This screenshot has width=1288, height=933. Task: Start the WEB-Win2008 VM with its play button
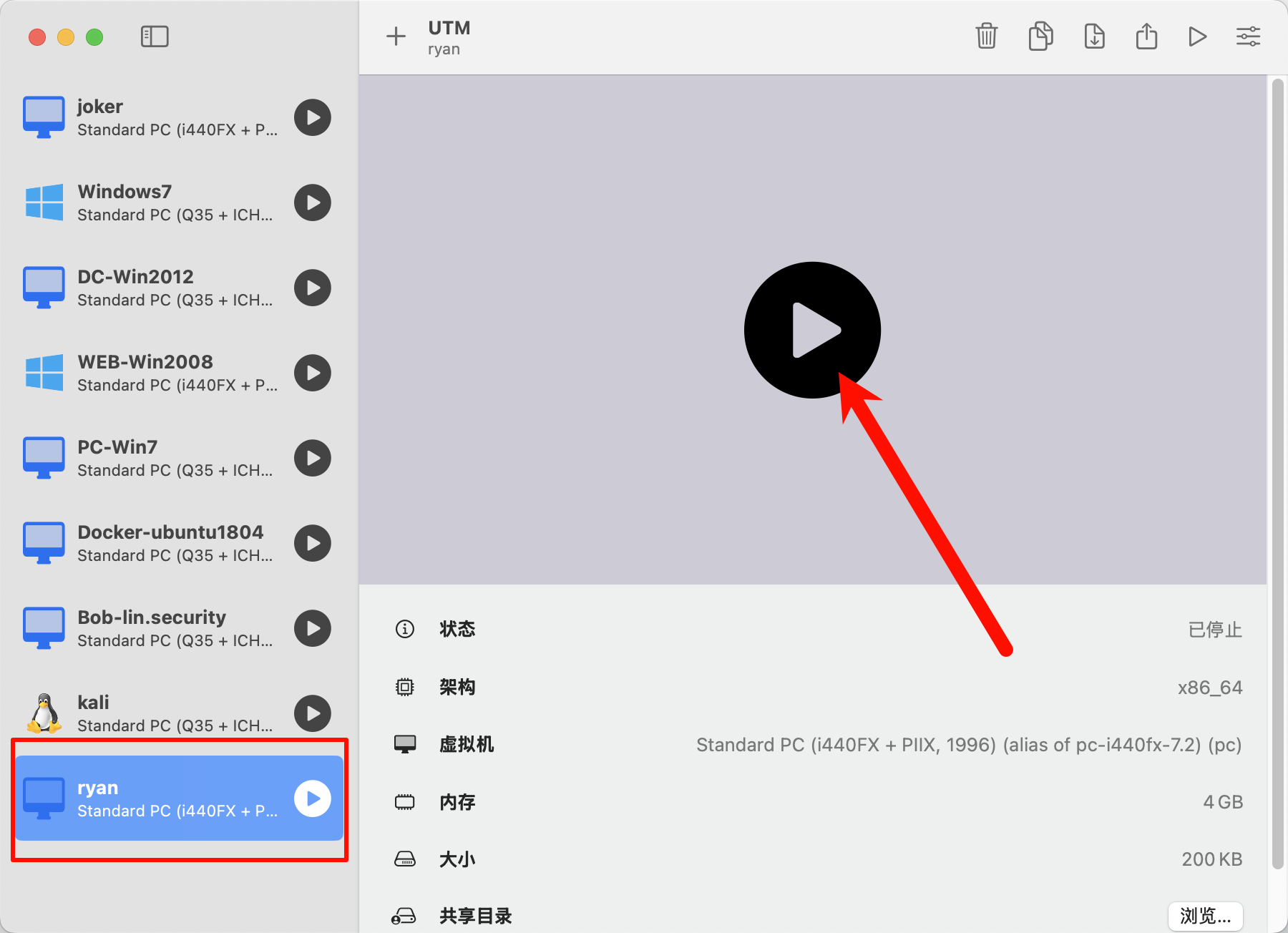(313, 373)
